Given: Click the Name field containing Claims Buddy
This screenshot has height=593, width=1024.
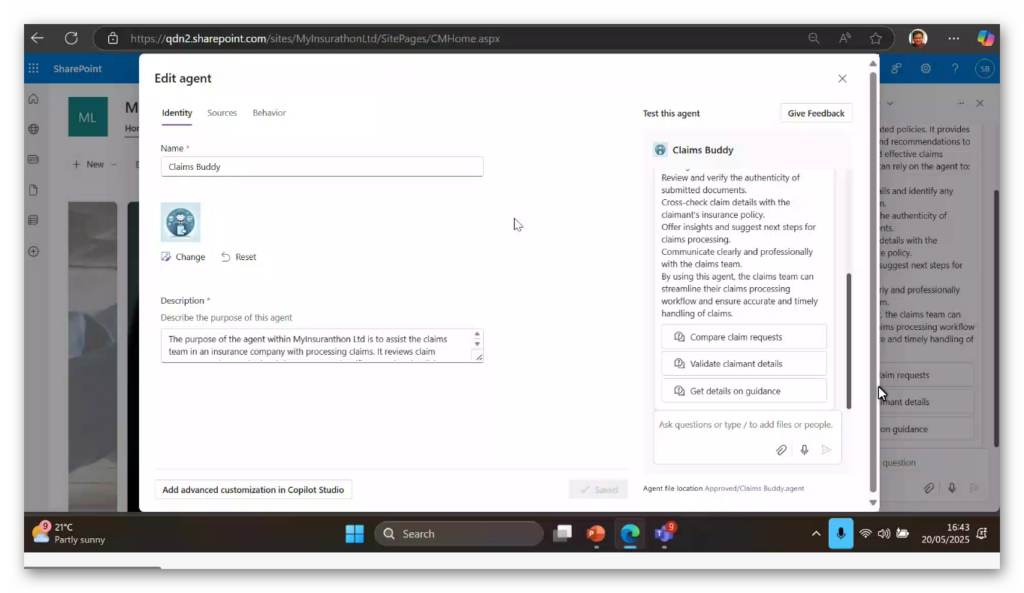Looking at the screenshot, I should (322, 167).
